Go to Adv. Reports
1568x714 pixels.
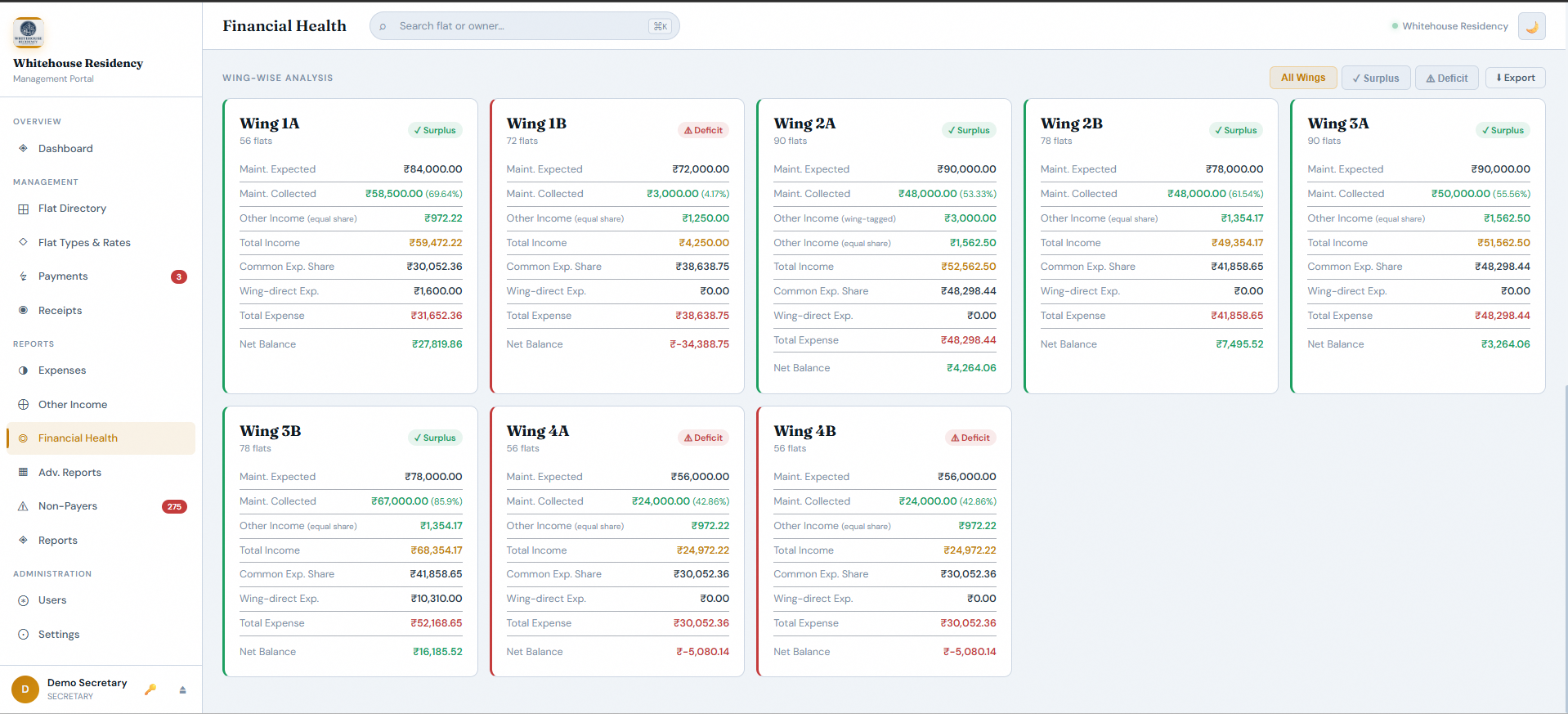pyautogui.click(x=69, y=473)
